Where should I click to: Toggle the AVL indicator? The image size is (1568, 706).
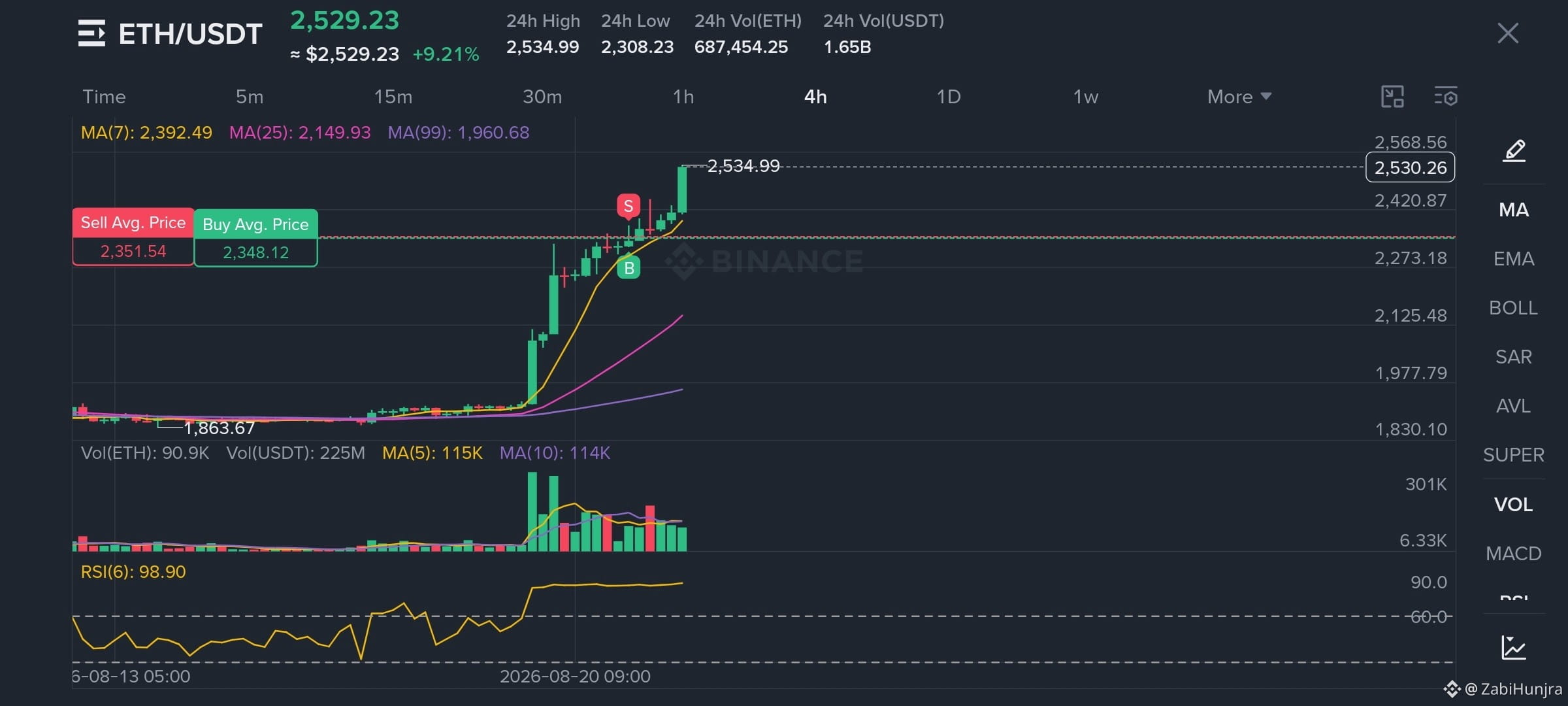coord(1514,406)
